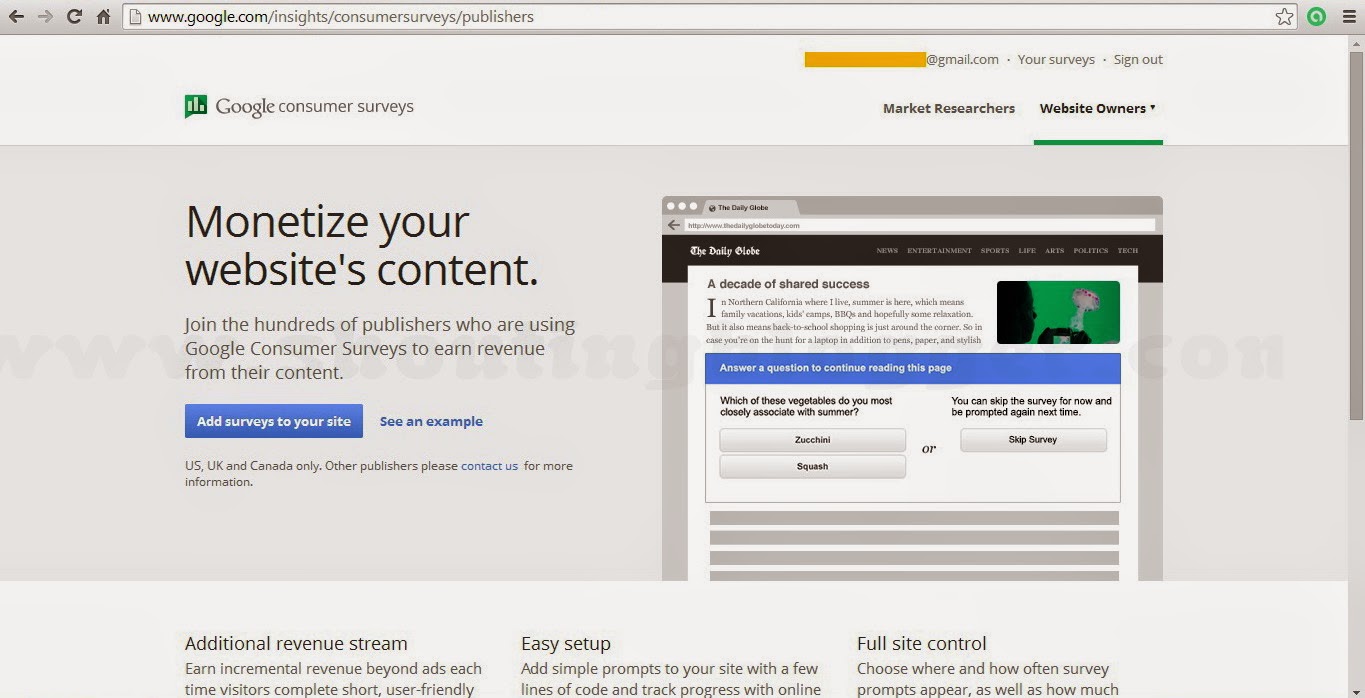1365x698 pixels.
Task: Click the Full site control heading
Action: [x=921, y=643]
